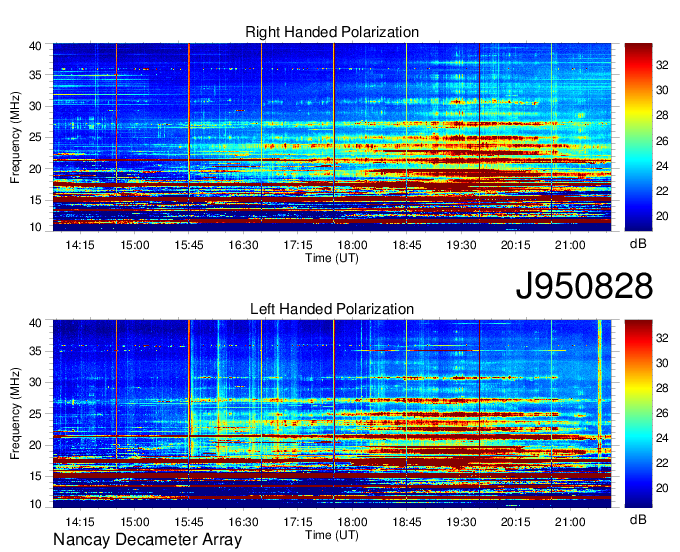Click the 15 MHz tick on the Right Handed plot
The width and height of the screenshot is (680, 552).
(x=36, y=200)
